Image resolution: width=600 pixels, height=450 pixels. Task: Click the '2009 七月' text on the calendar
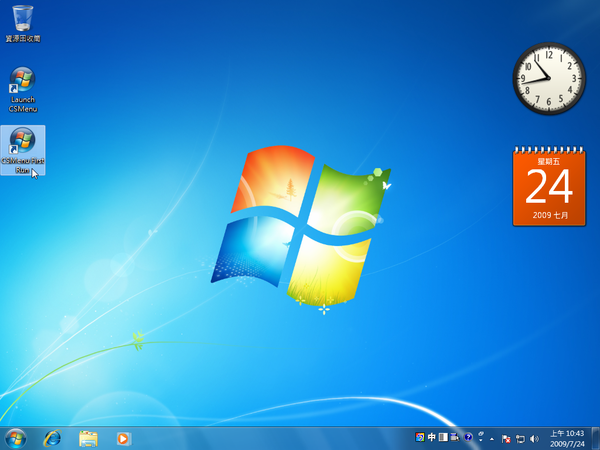click(550, 215)
